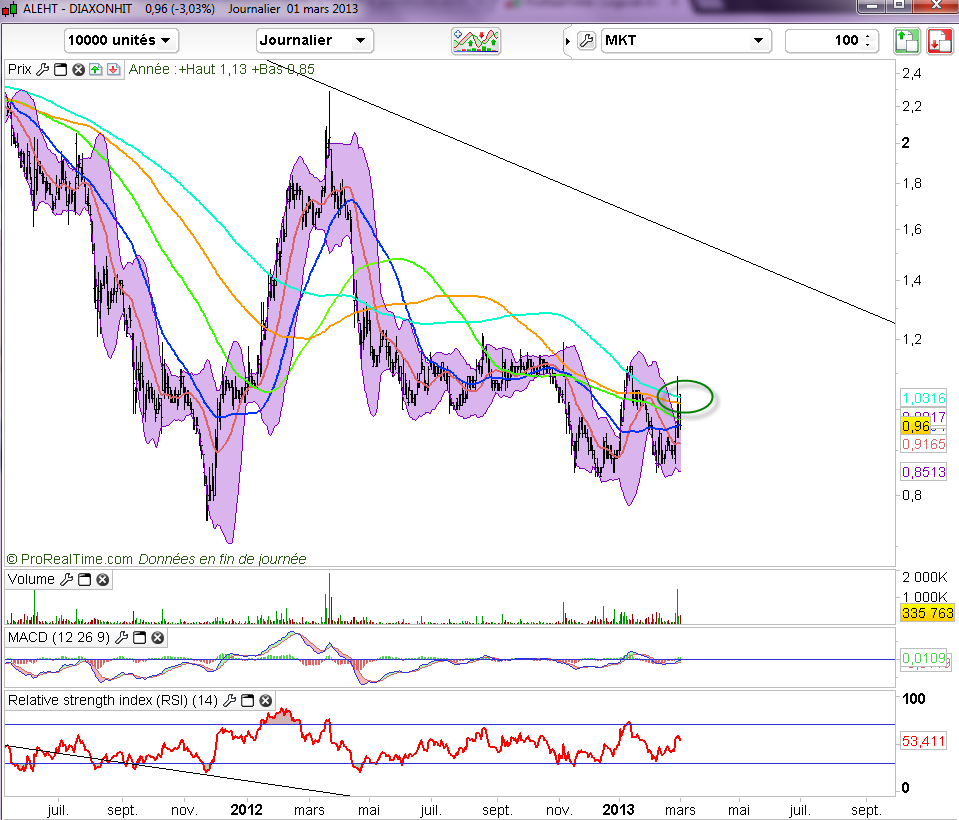Open the 10000 unités dropdown

[x=121, y=41]
